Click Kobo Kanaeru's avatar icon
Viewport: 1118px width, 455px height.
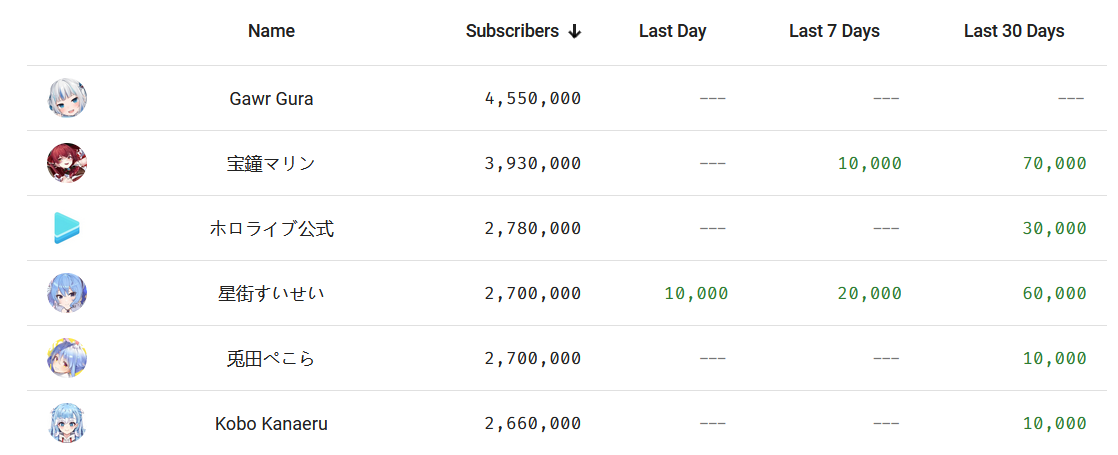pyautogui.click(x=68, y=423)
